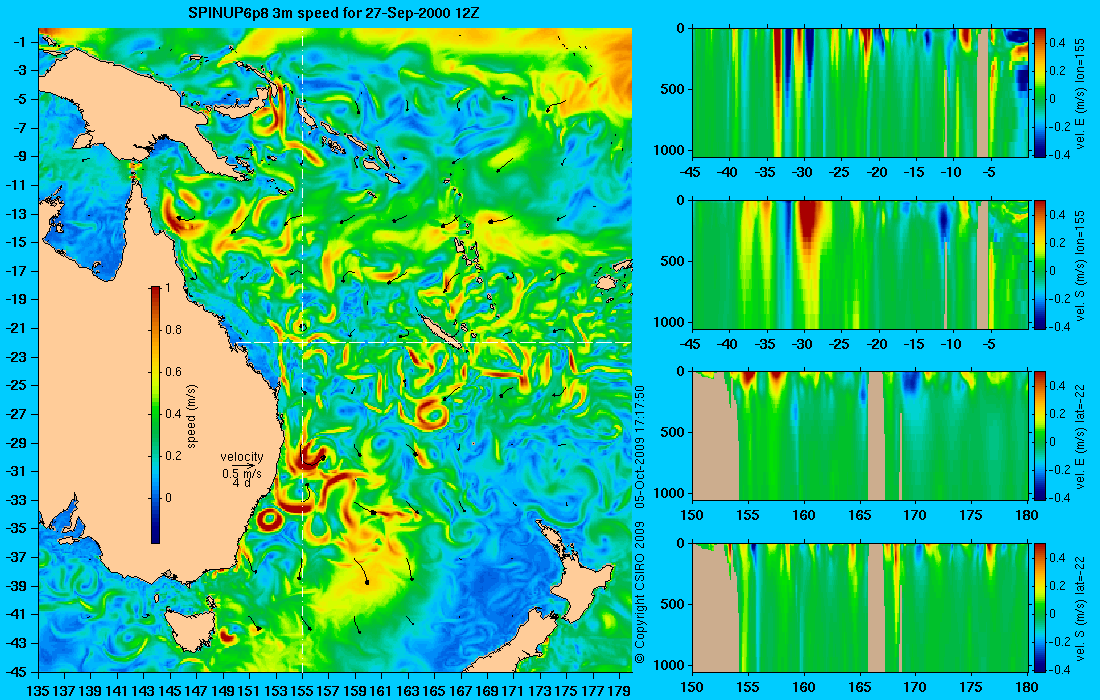Click the southward velocity section plot at lat=-22
Viewport: 1100px width, 700px height.
coord(860,607)
